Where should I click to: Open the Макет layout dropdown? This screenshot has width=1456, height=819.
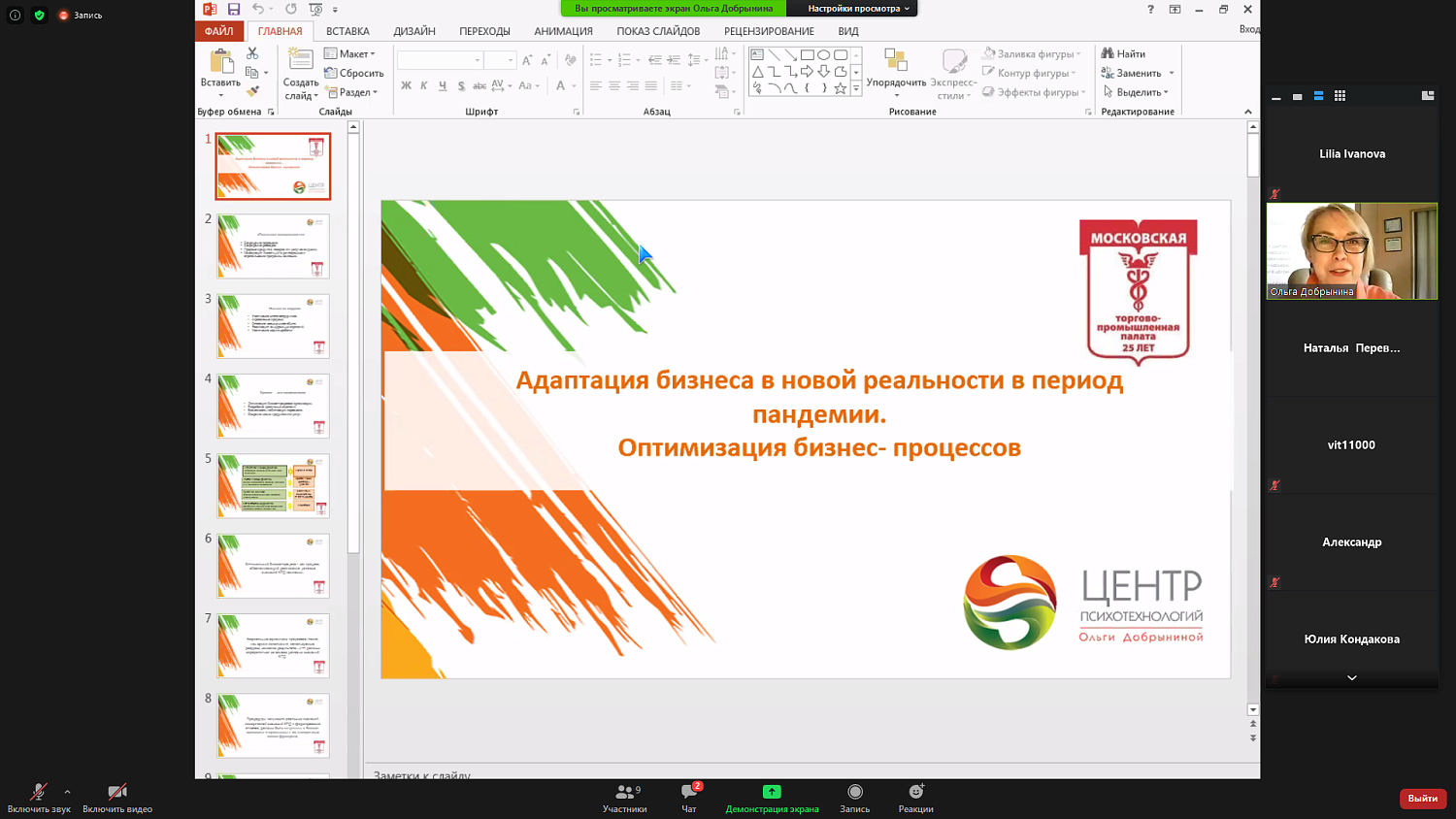(x=350, y=53)
